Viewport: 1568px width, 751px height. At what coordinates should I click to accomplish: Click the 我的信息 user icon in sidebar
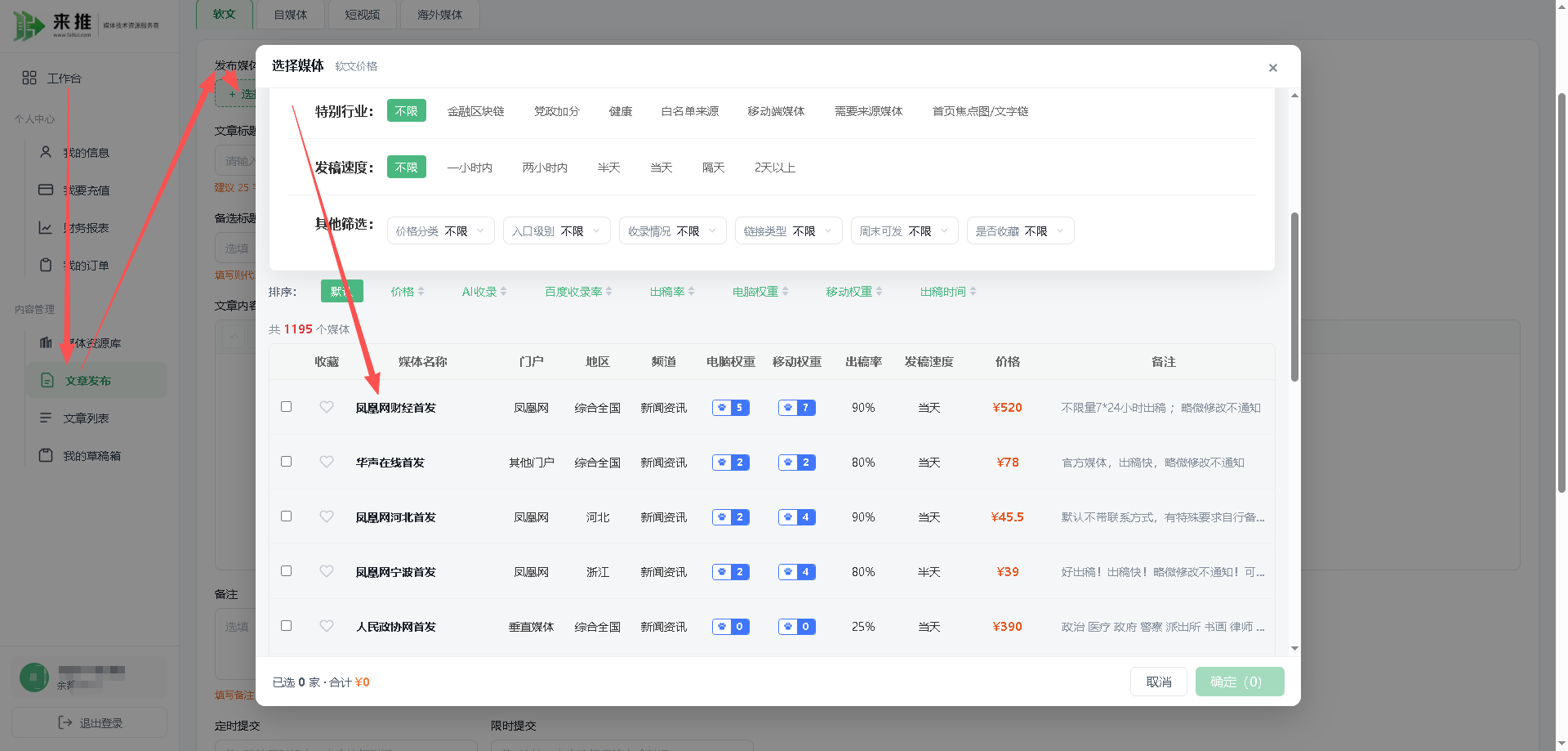tap(46, 152)
